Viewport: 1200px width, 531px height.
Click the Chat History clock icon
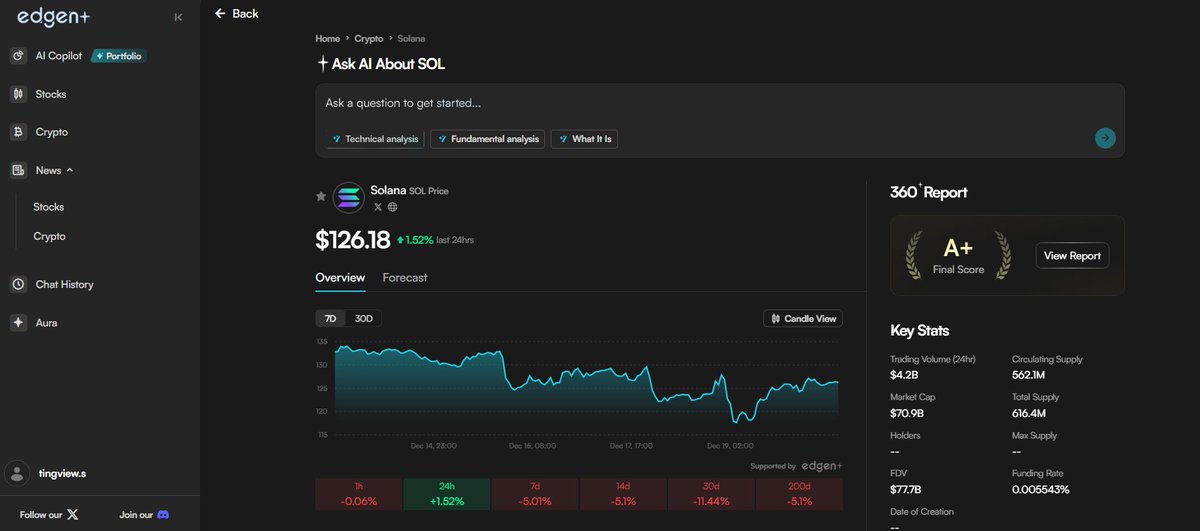tap(17, 284)
